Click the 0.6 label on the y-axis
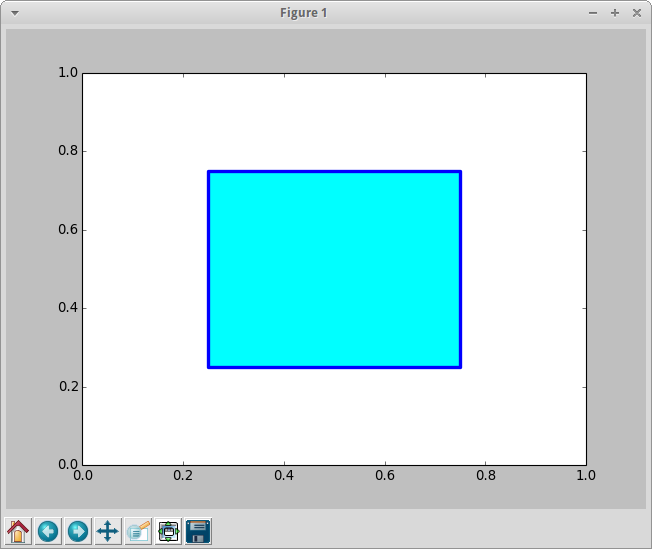The image size is (652, 549). 68,229
